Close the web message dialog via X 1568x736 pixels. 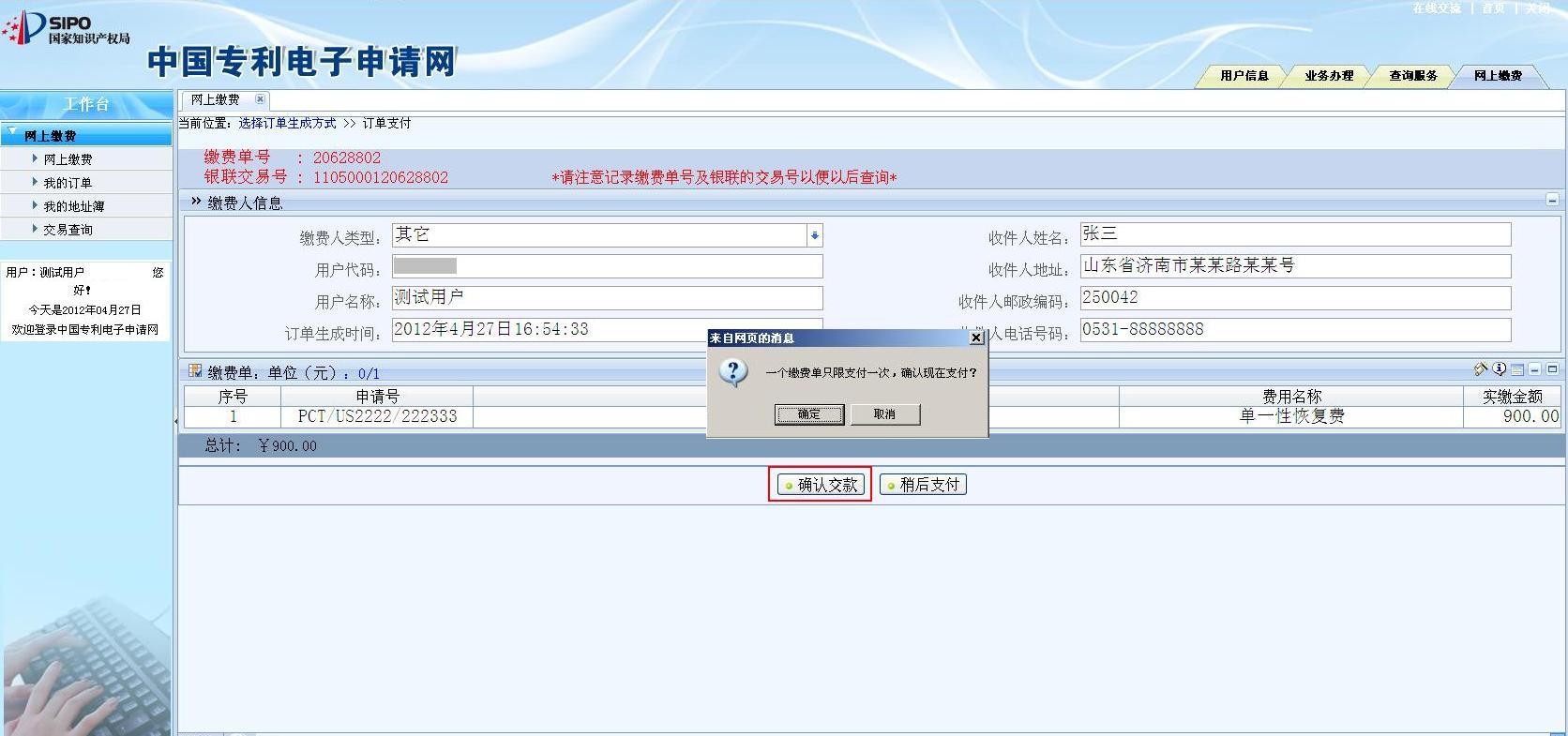pos(976,338)
